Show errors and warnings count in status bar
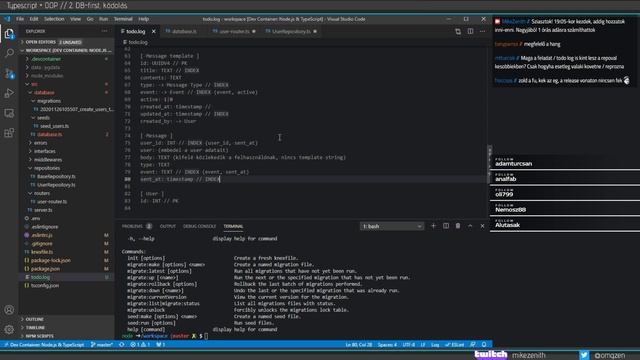Image resolution: width=640 pixels, height=360 pixels. pyautogui.click(x=140, y=345)
